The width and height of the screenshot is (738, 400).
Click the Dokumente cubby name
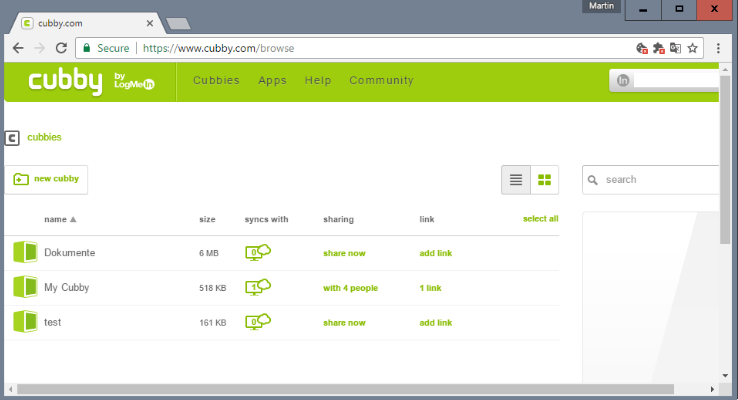click(70, 253)
